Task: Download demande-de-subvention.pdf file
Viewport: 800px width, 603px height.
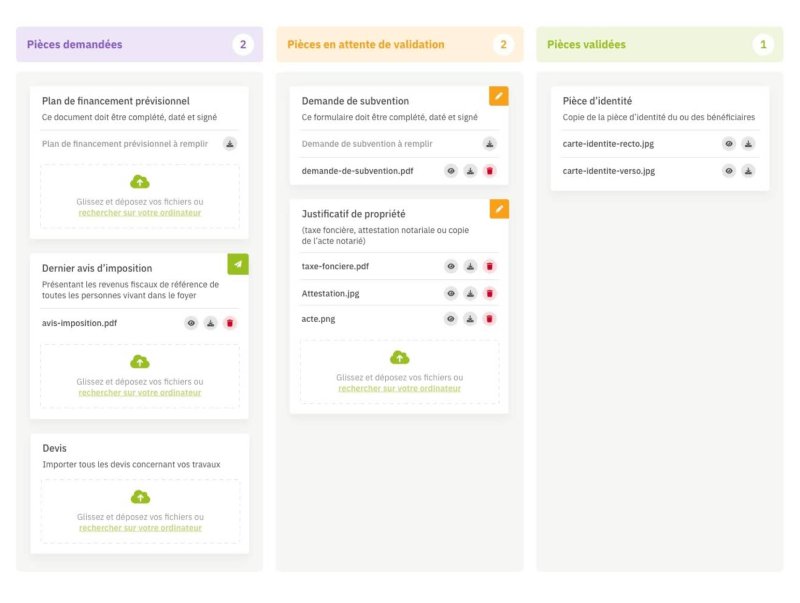Action: click(x=470, y=171)
